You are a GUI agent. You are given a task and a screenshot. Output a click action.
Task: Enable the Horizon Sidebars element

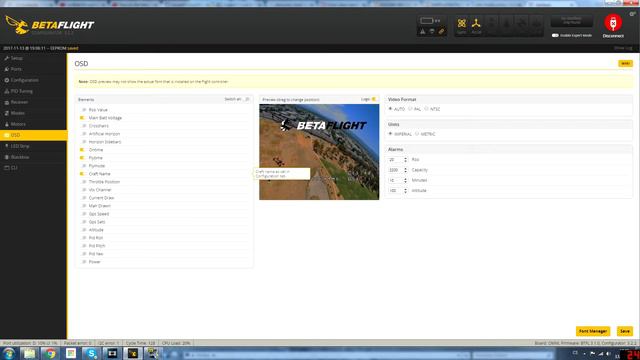(83, 142)
